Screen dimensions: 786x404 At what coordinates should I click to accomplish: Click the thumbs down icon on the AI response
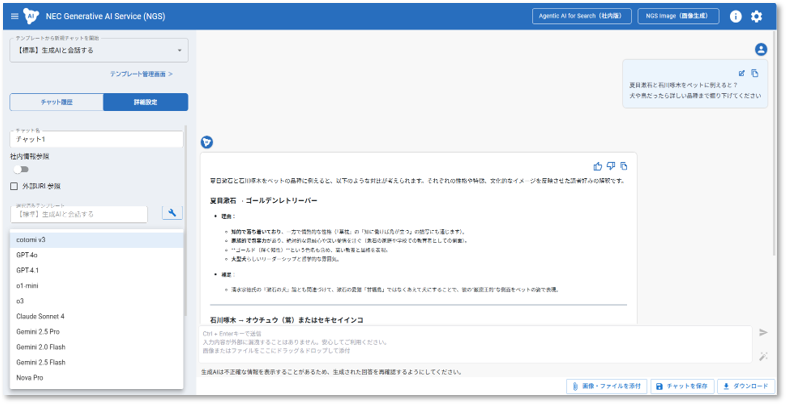click(610, 166)
